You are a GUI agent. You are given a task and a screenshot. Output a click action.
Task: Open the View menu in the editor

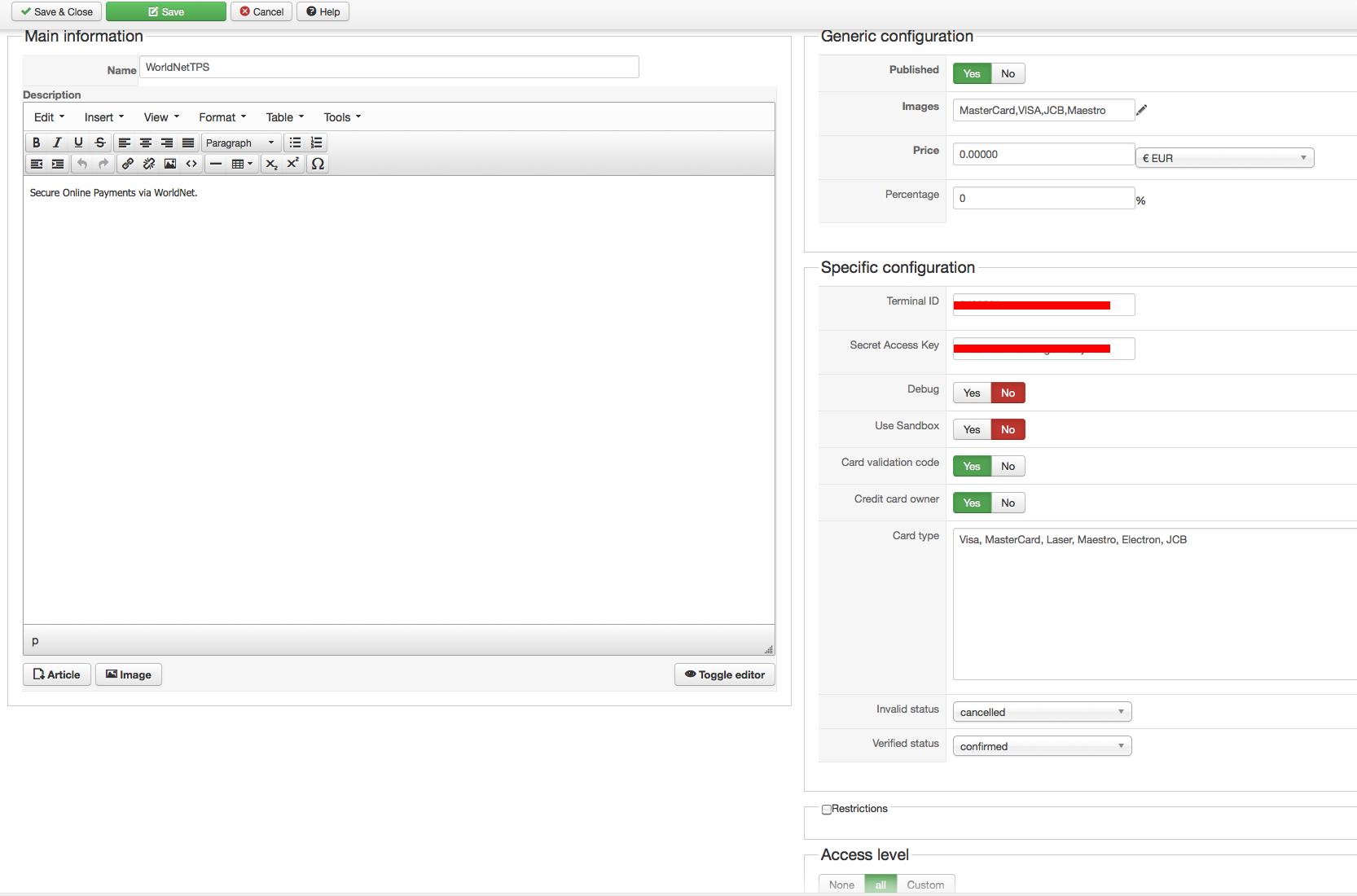[x=161, y=117]
